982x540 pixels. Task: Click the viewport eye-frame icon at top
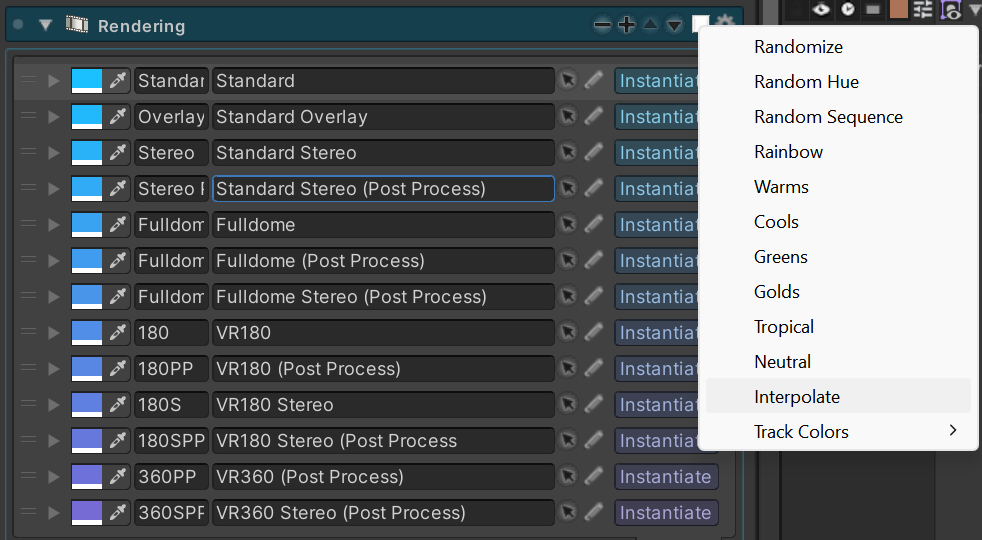(x=951, y=10)
